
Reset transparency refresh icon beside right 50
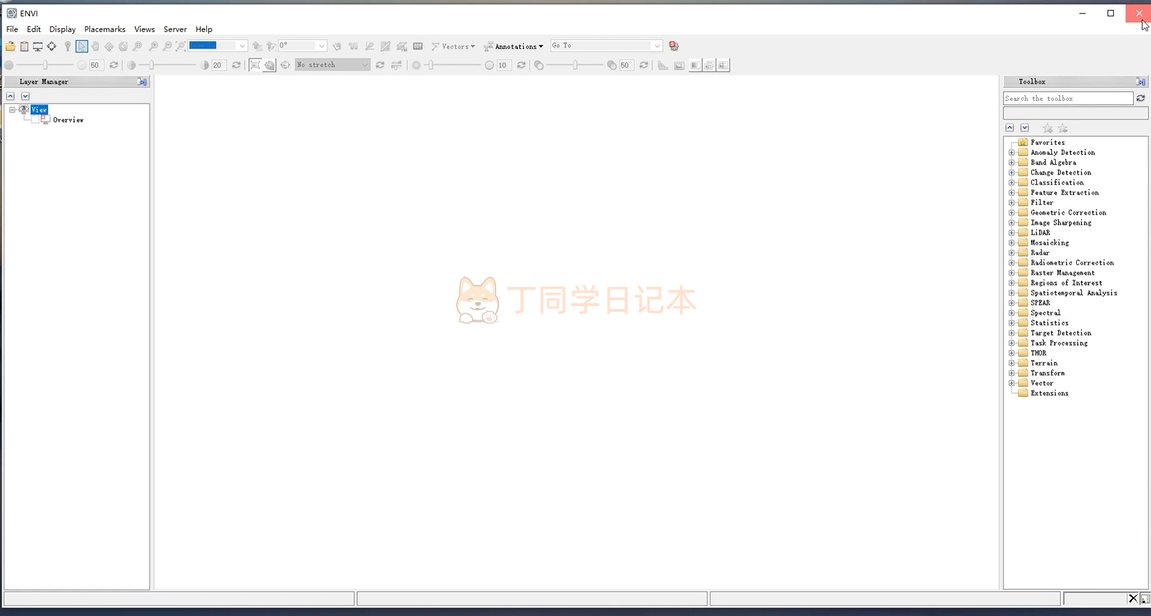(x=644, y=65)
